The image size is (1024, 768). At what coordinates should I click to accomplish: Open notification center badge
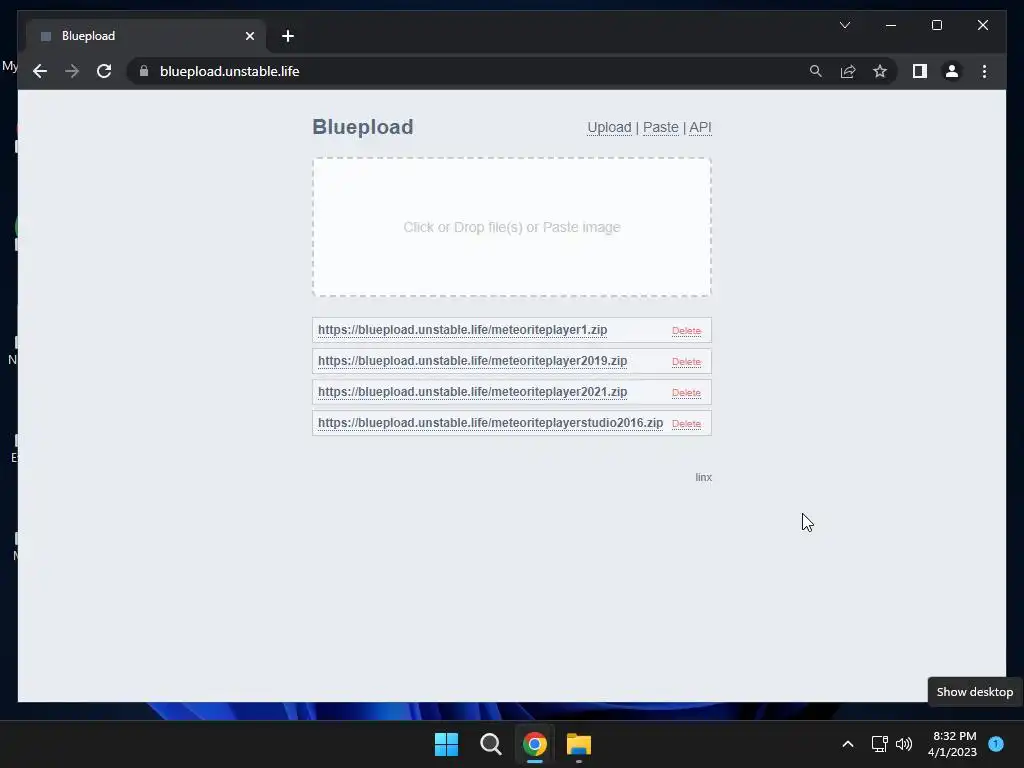[x=996, y=744]
